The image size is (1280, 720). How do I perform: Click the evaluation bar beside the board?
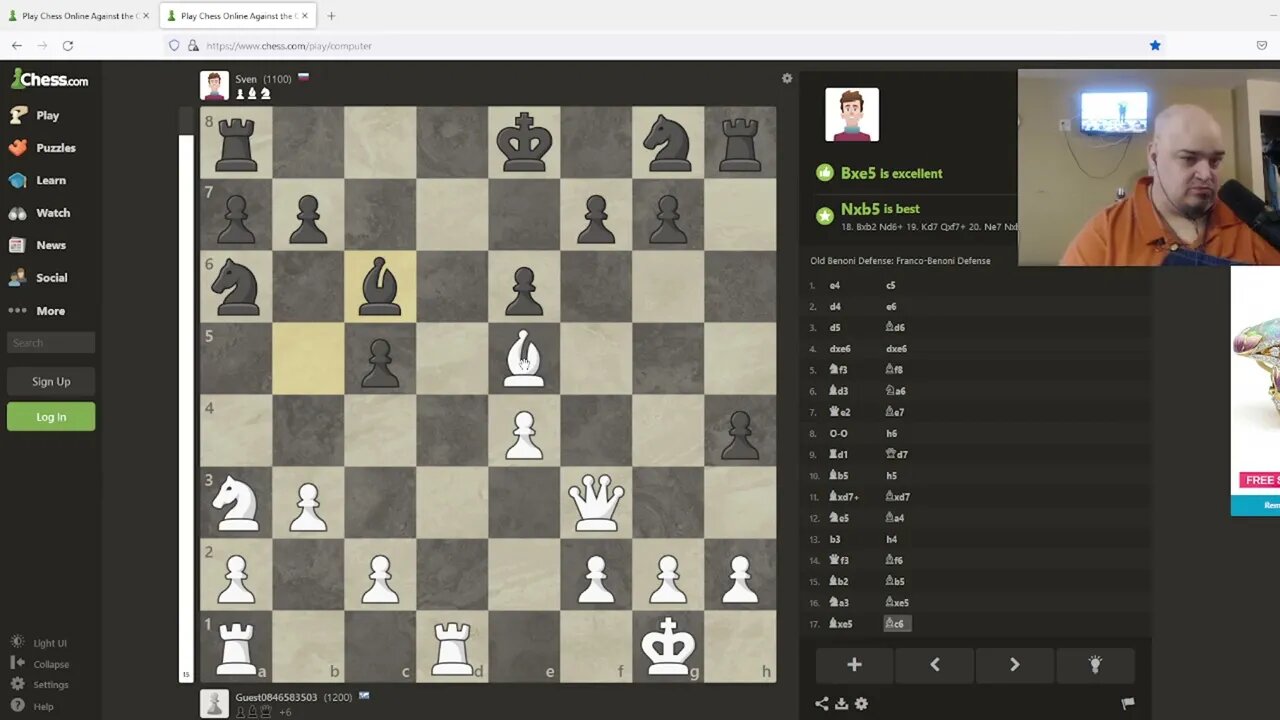[x=185, y=395]
